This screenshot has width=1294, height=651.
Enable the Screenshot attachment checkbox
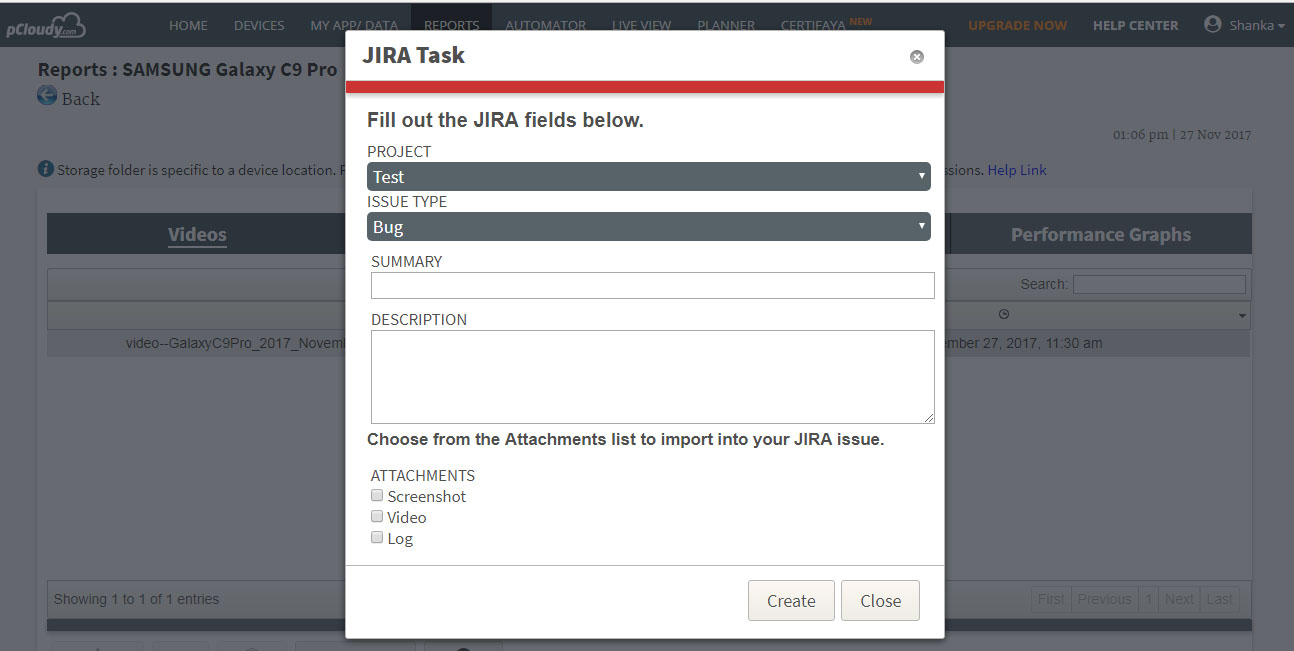point(377,495)
